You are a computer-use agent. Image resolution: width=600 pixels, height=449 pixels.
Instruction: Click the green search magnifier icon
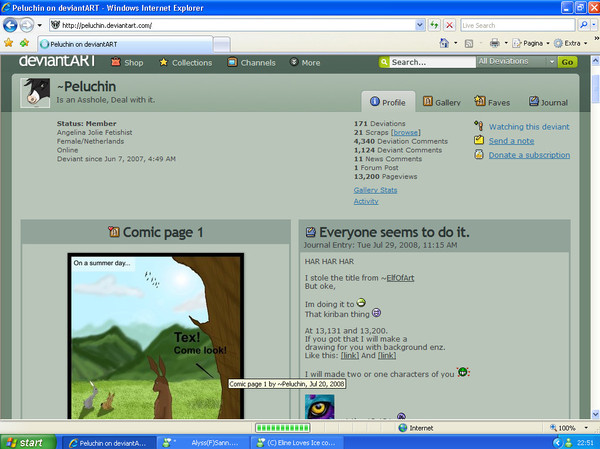tap(384, 62)
